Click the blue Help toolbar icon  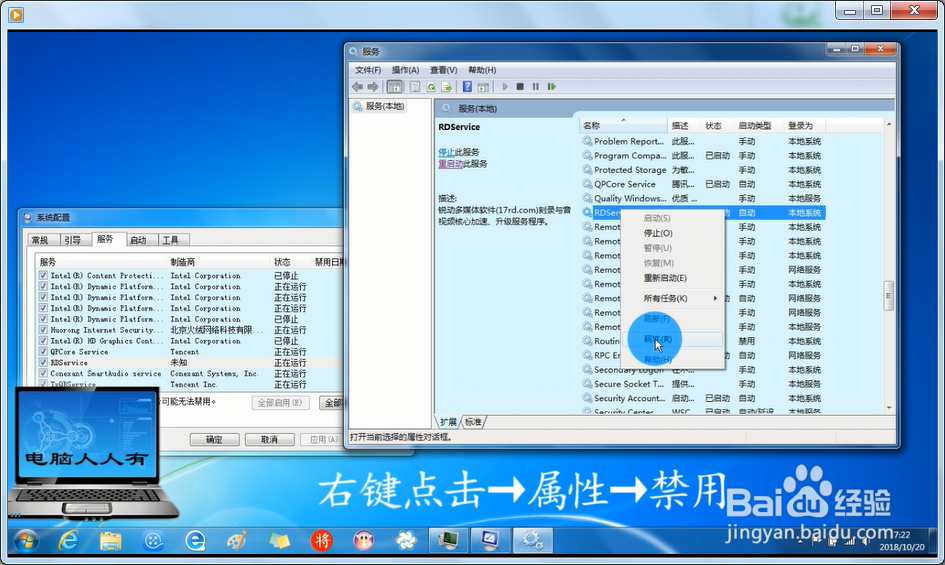[467, 87]
